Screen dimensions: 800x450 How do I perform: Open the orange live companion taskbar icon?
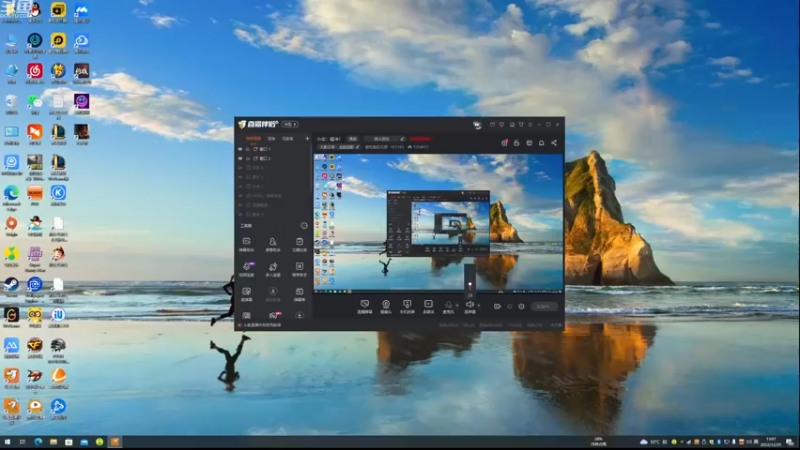point(115,442)
